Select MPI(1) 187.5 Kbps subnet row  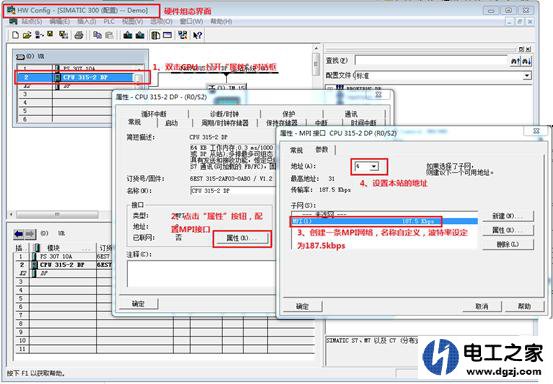tap(384, 221)
